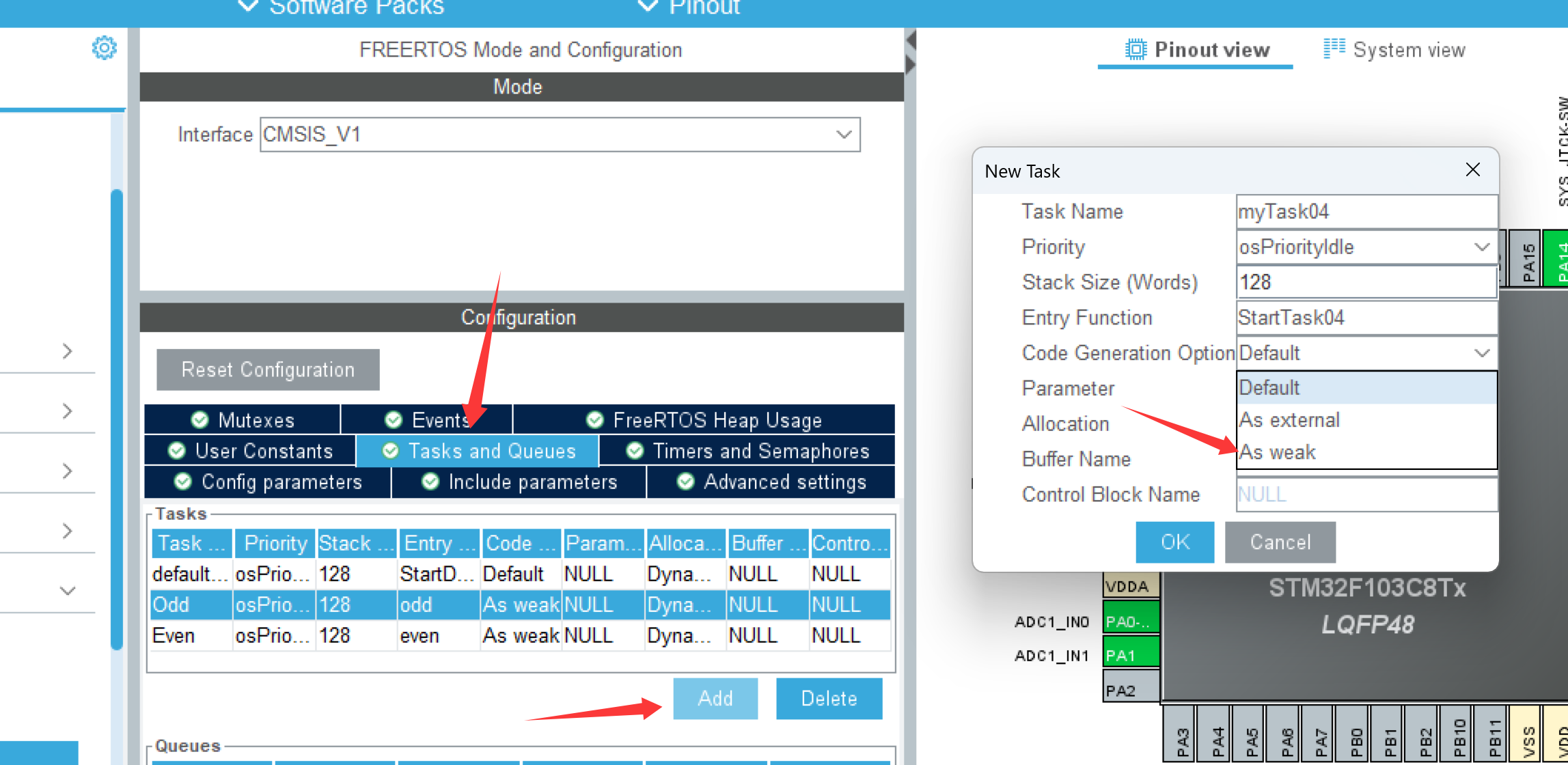
Task: Open the Config parameters tab
Action: click(x=268, y=482)
